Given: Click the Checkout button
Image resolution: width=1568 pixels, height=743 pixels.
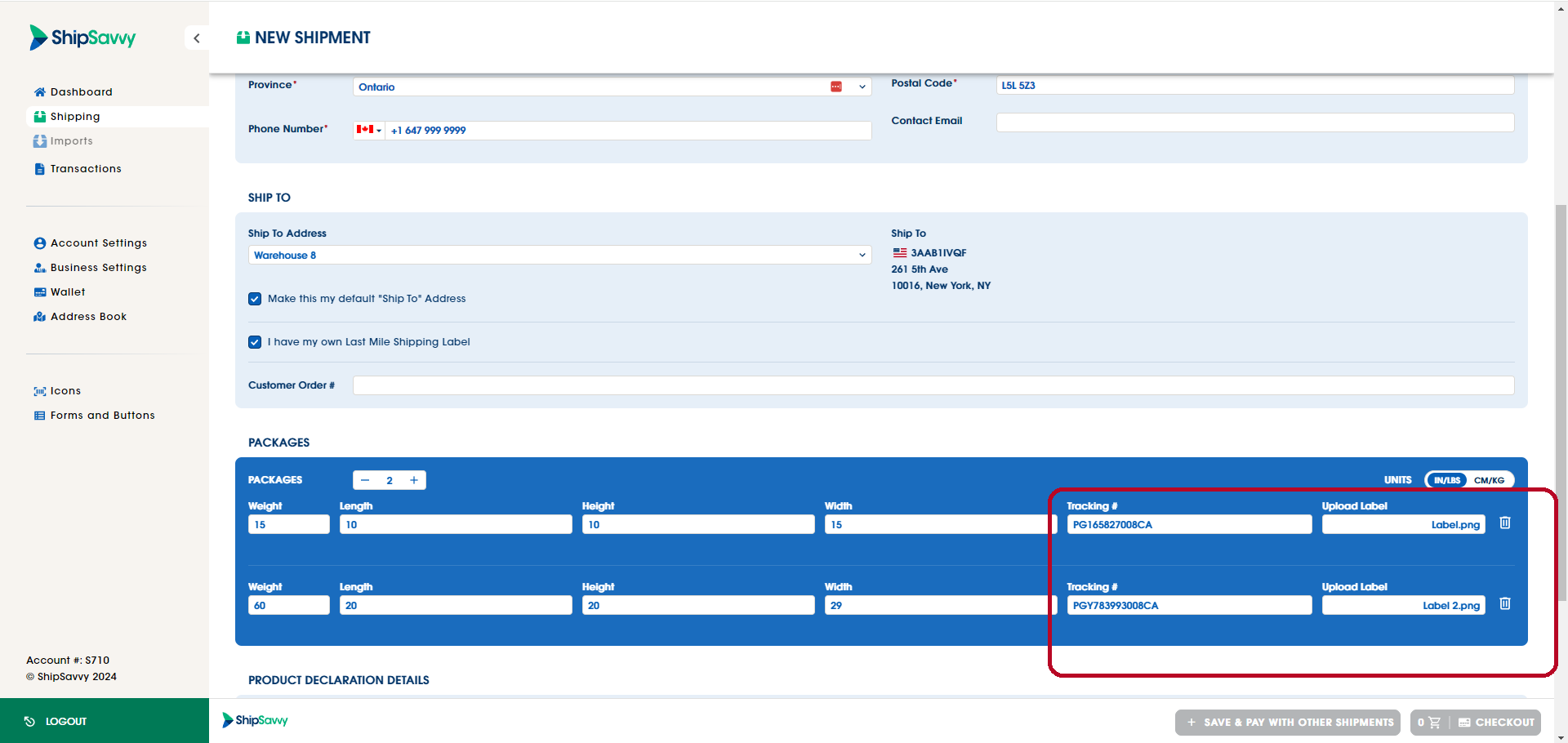Looking at the screenshot, I should [x=1496, y=723].
